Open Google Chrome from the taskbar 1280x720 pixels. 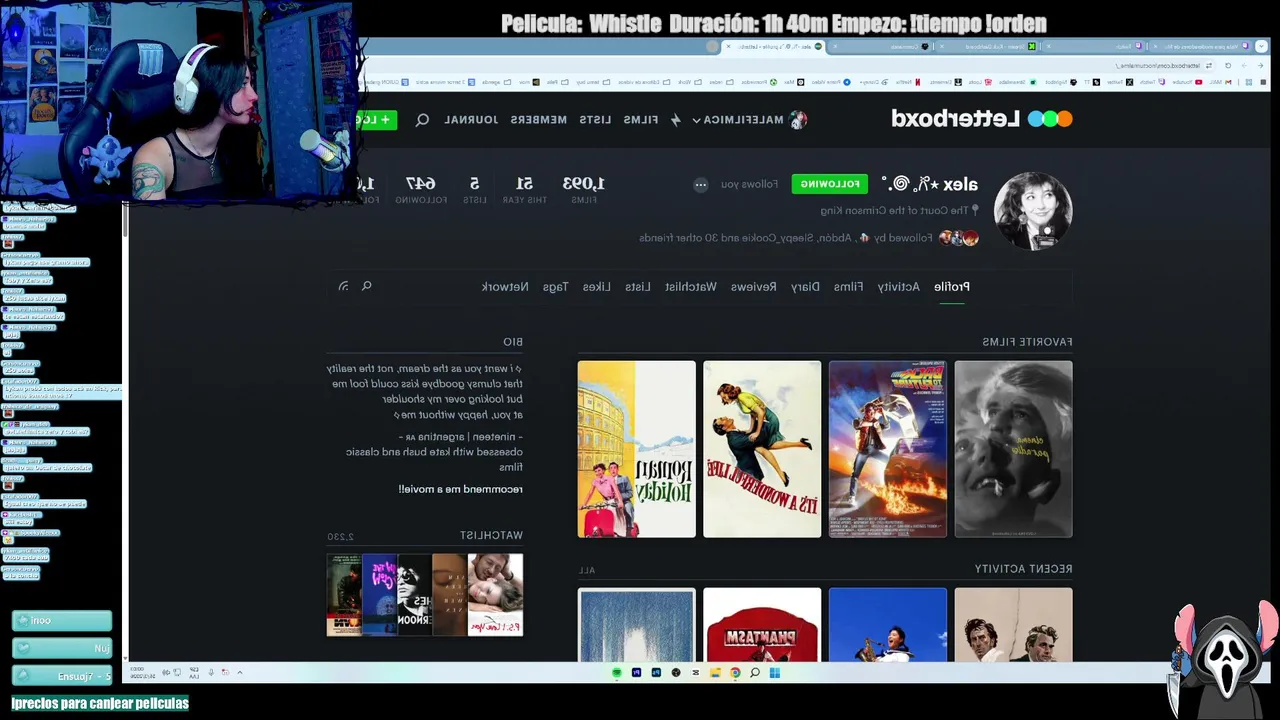pyautogui.click(x=735, y=673)
